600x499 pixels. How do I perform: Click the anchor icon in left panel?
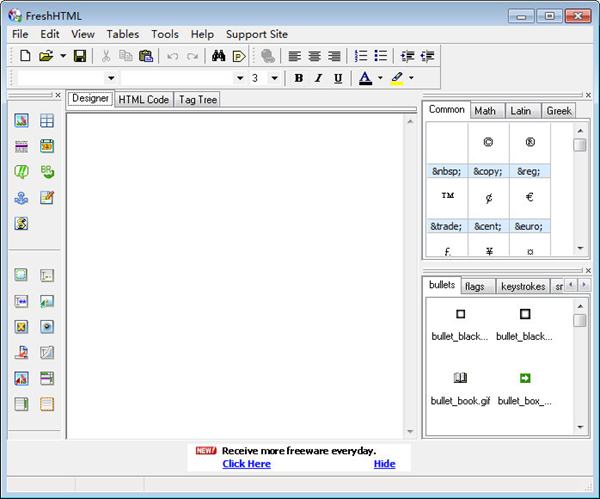point(21,198)
